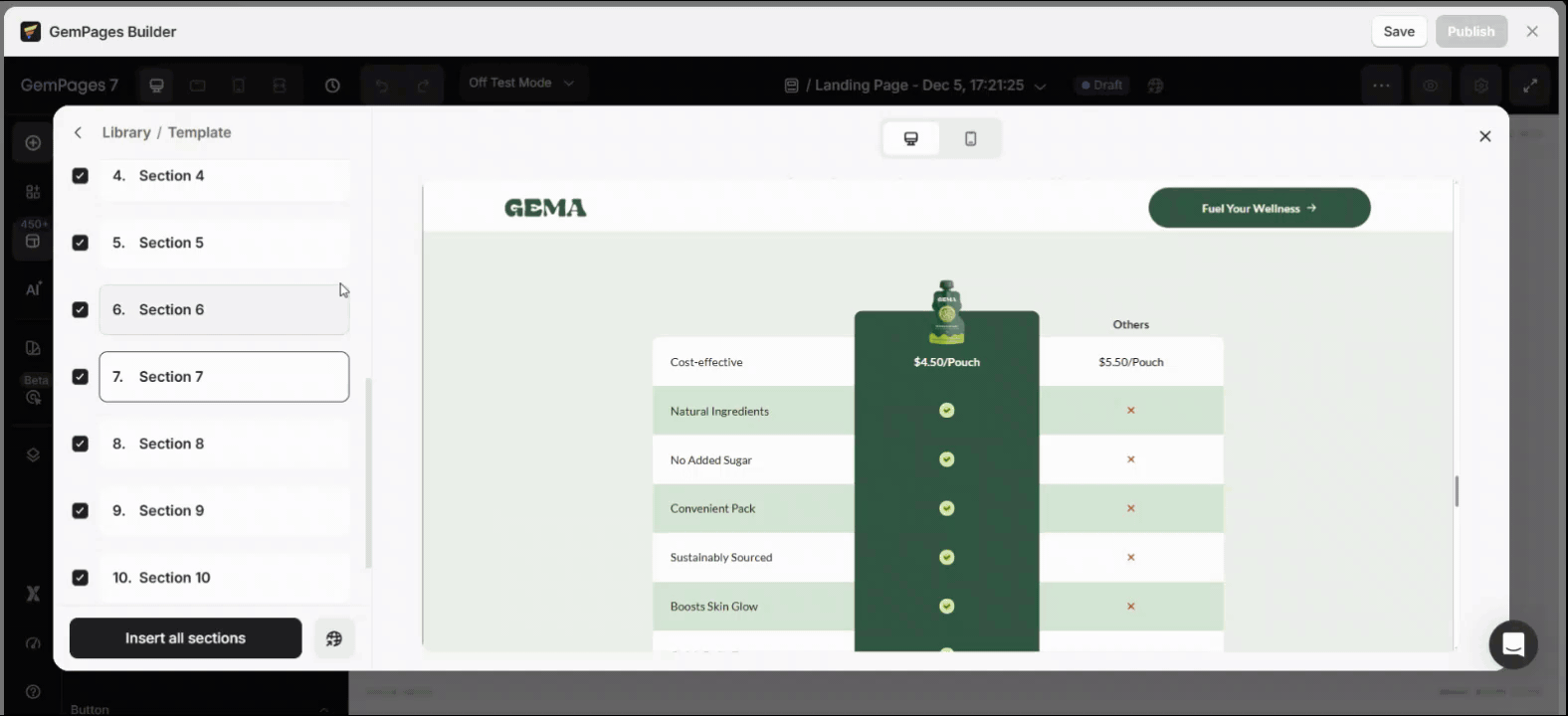This screenshot has height=716, width=1568.
Task: Switch preview to desktop view
Action: point(910,138)
